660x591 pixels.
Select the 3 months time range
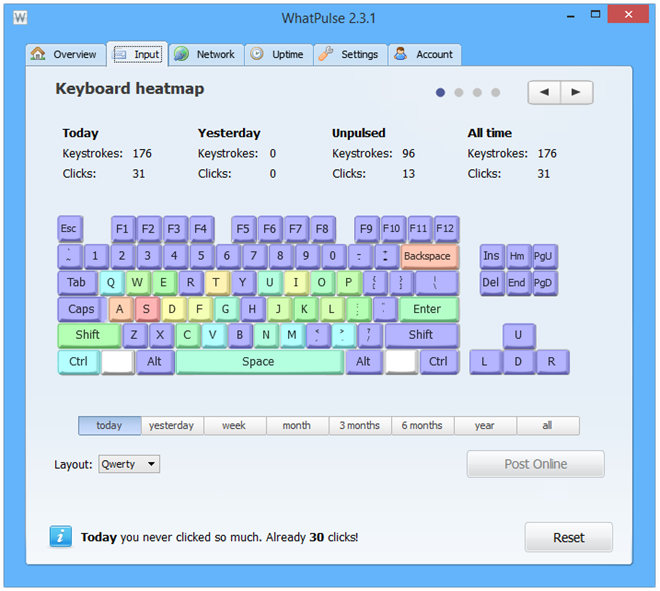click(360, 426)
